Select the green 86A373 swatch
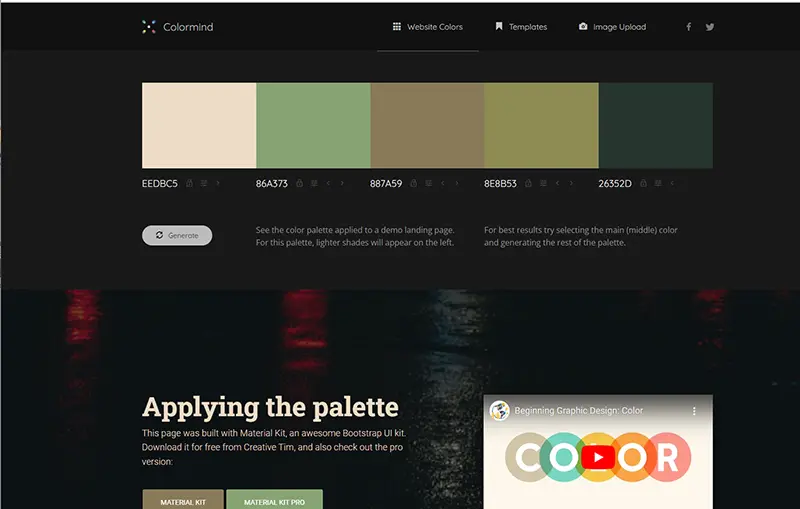800x509 pixels. (313, 125)
